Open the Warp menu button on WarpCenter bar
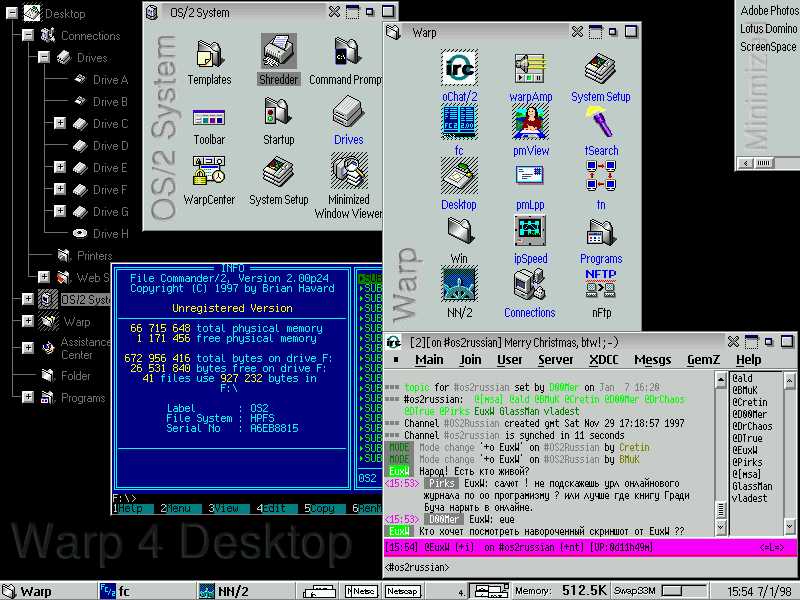800x600 pixels. pos(27,591)
